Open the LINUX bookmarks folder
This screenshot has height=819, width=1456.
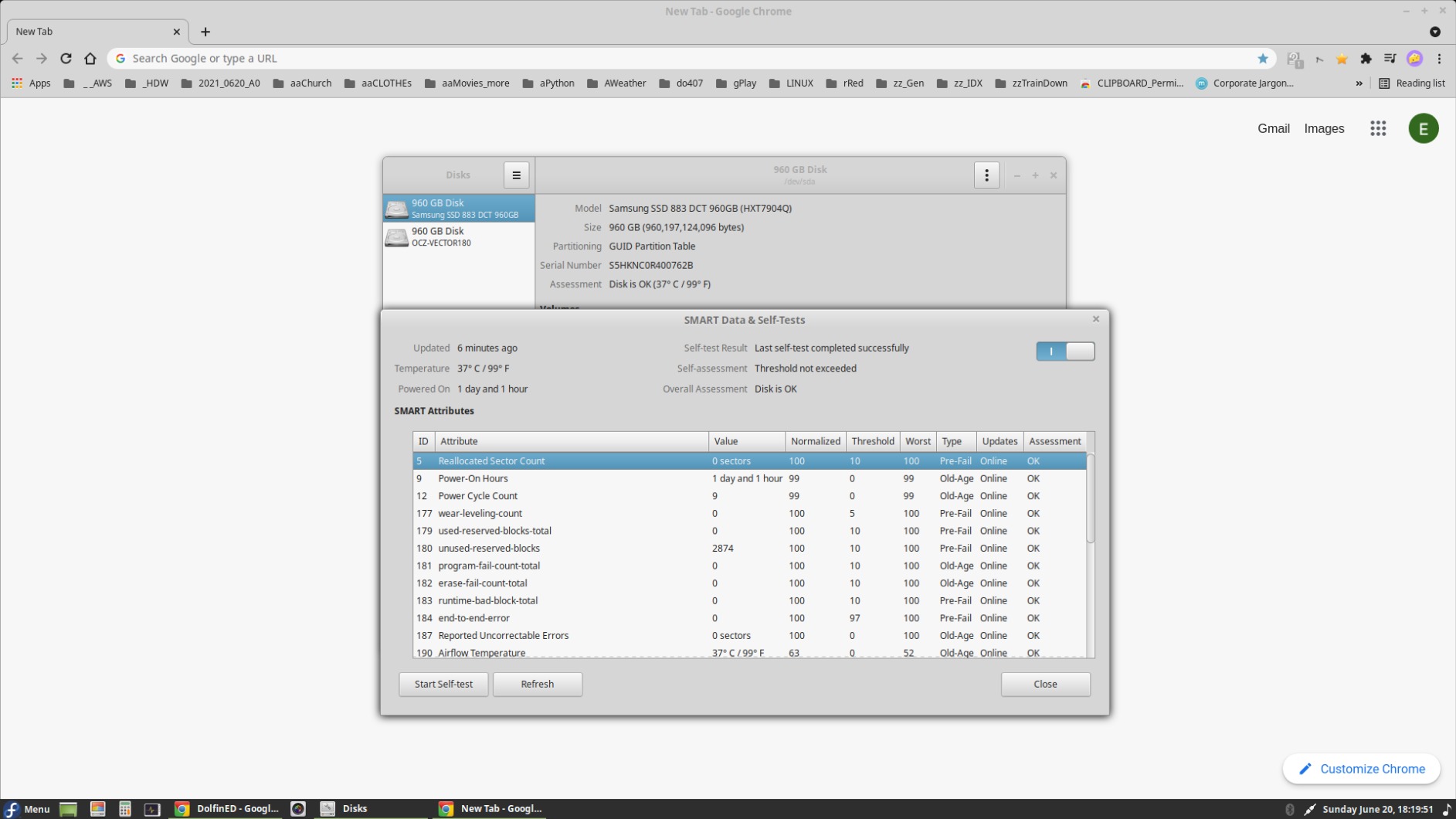pos(791,83)
